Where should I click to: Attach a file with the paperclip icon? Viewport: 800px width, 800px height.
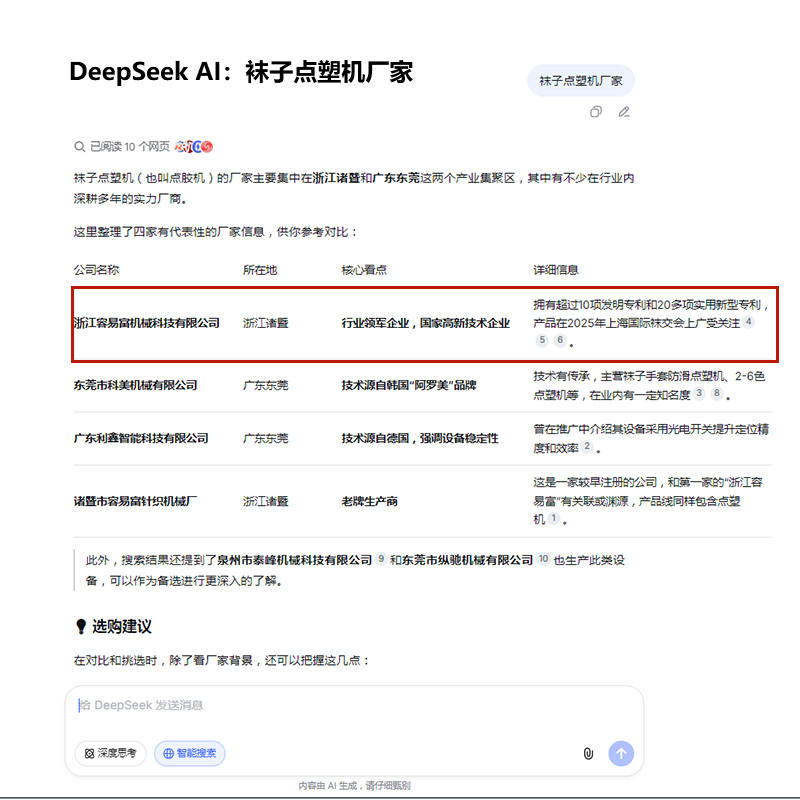588,754
